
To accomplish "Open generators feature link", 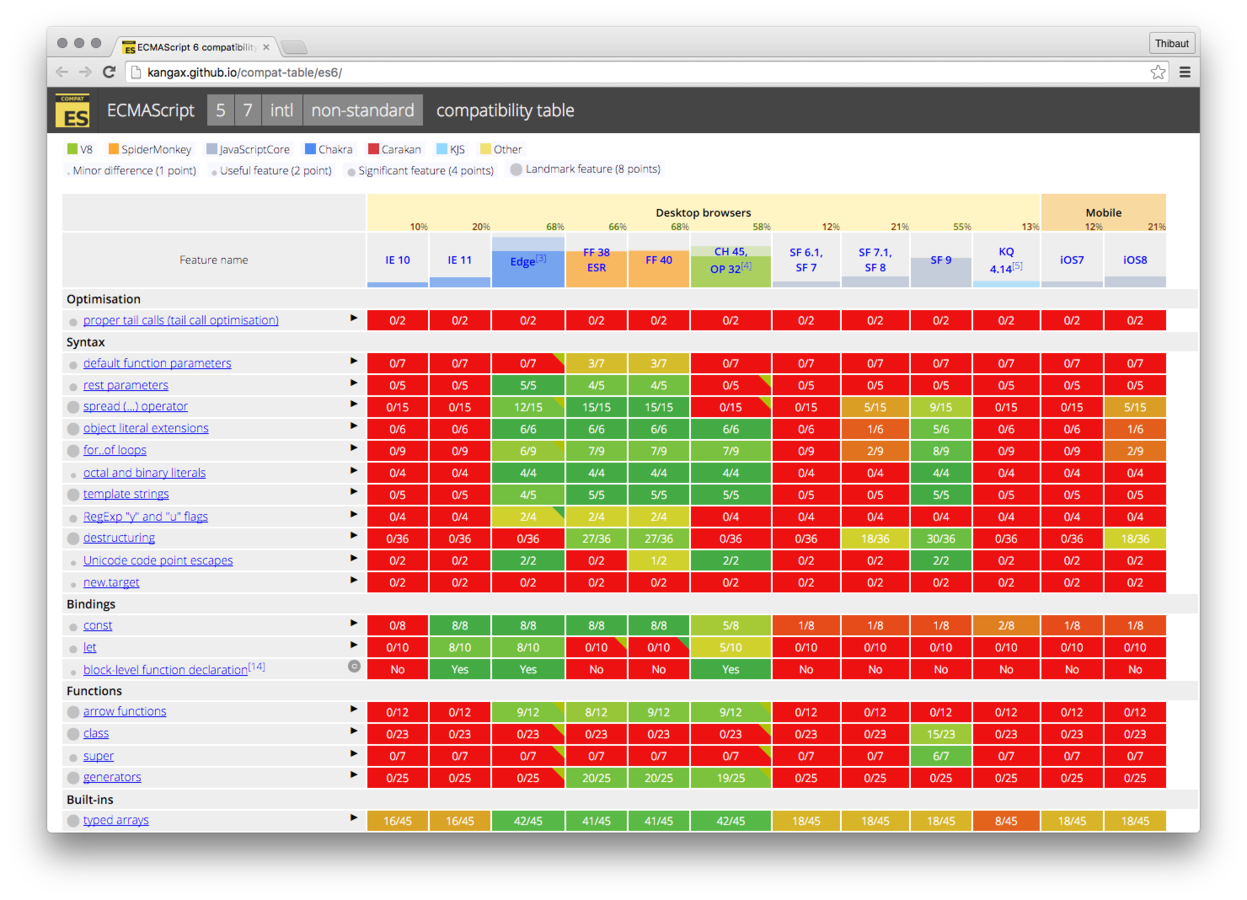I will [x=112, y=777].
